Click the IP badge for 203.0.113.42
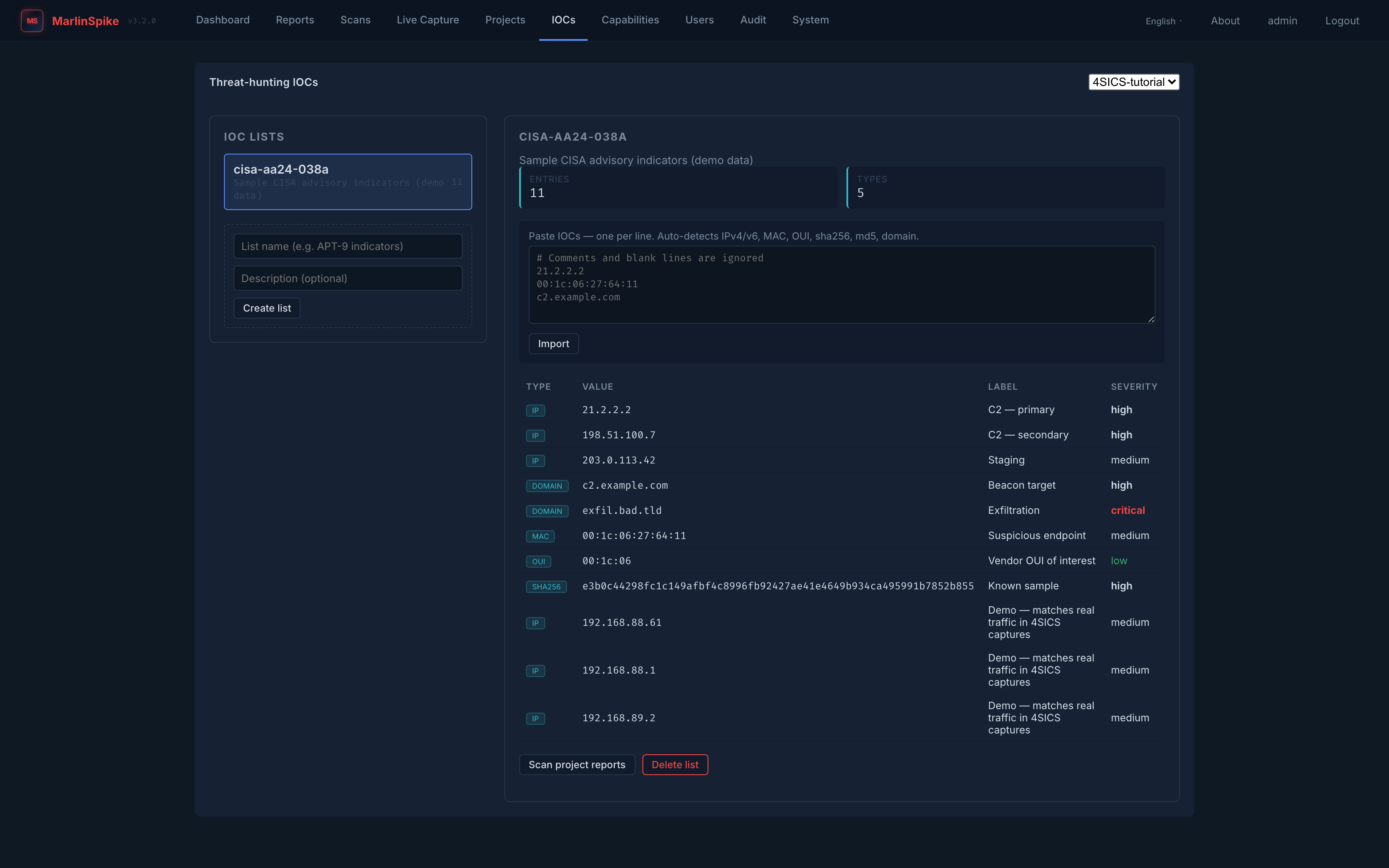This screenshot has width=1389, height=868. pos(536,461)
